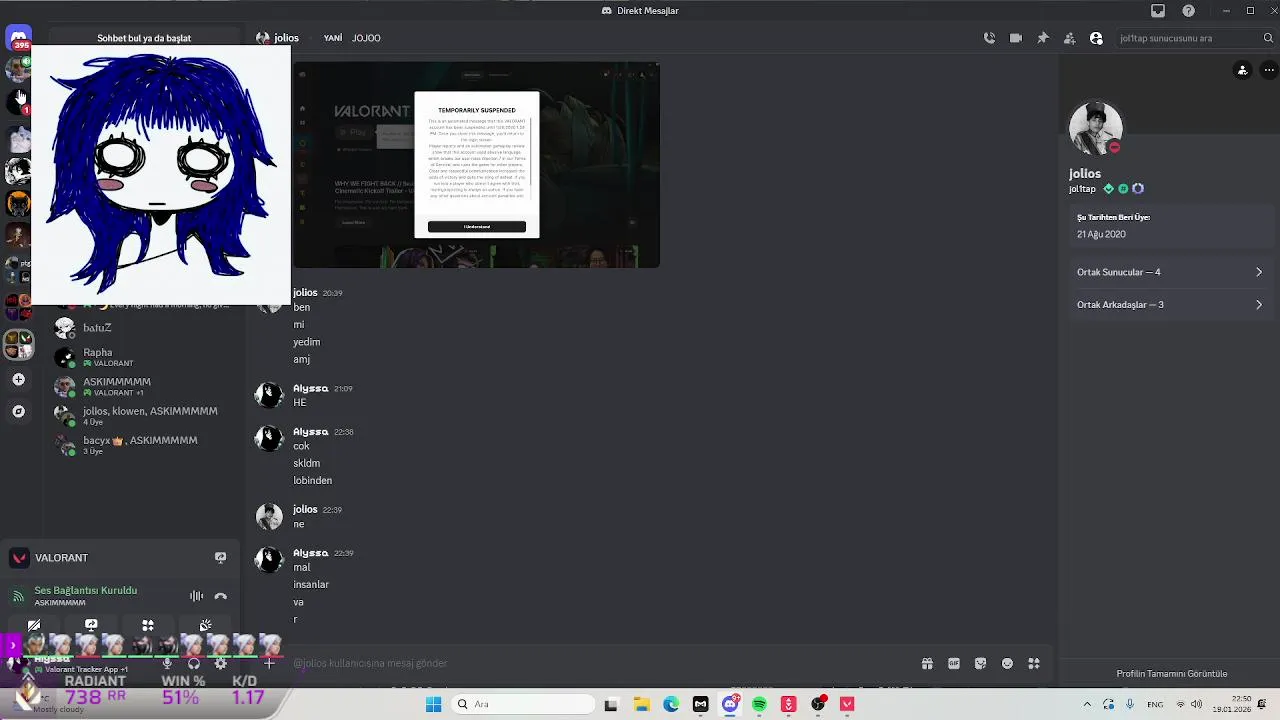The image size is (1280, 720).
Task: Open the apps launcher in chat bar
Action: [1034, 663]
